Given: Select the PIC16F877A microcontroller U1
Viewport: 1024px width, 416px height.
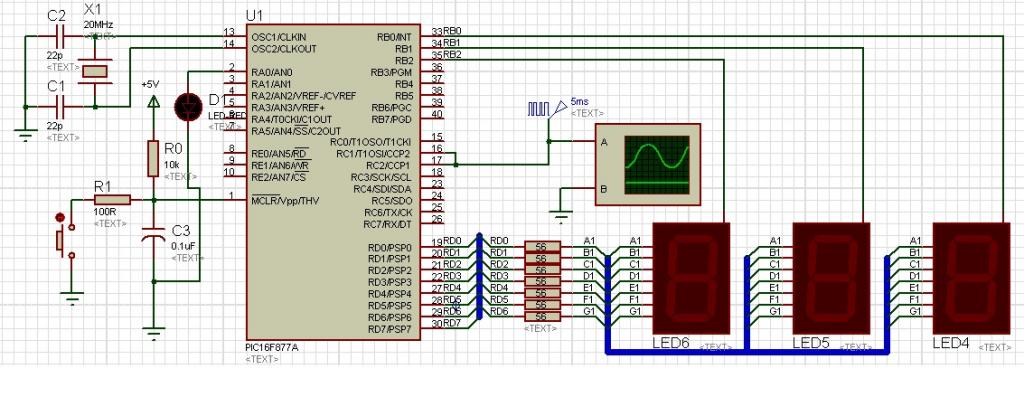Looking at the screenshot, I should (x=333, y=182).
